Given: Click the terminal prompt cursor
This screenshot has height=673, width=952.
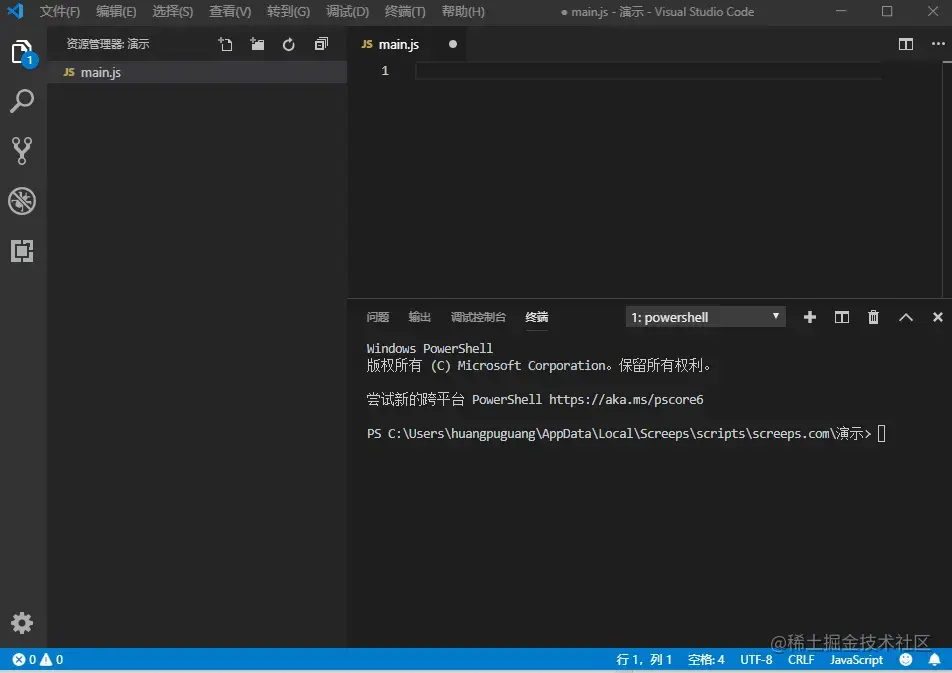Looking at the screenshot, I should [x=882, y=434].
